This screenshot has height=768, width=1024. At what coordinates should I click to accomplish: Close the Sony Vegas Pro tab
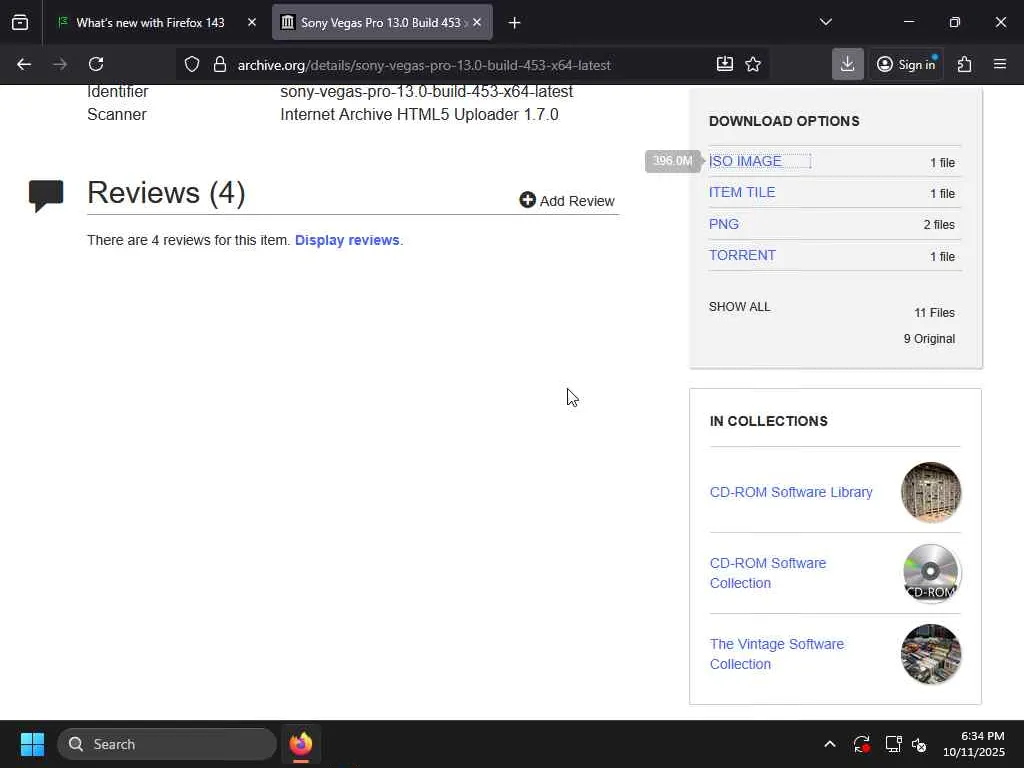(x=477, y=23)
